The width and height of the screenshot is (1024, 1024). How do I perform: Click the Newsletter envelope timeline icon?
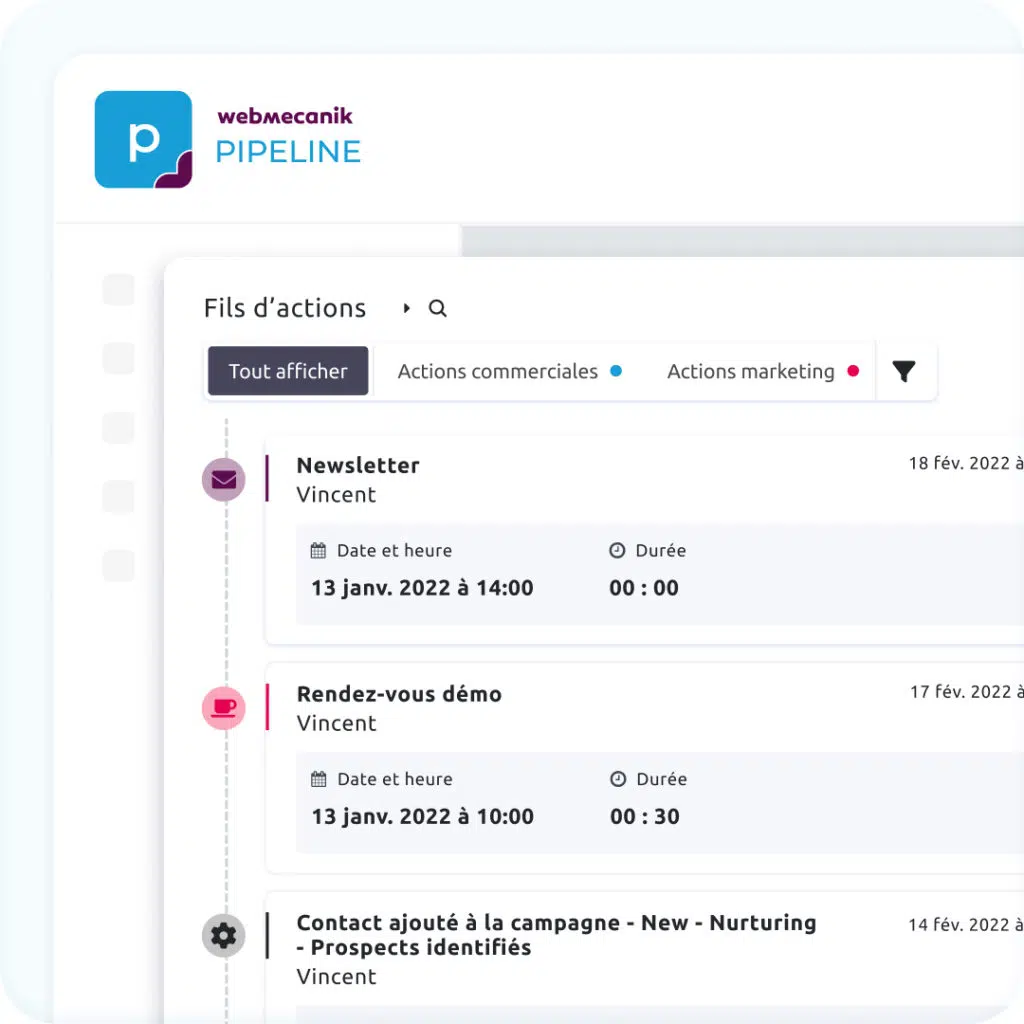click(224, 480)
